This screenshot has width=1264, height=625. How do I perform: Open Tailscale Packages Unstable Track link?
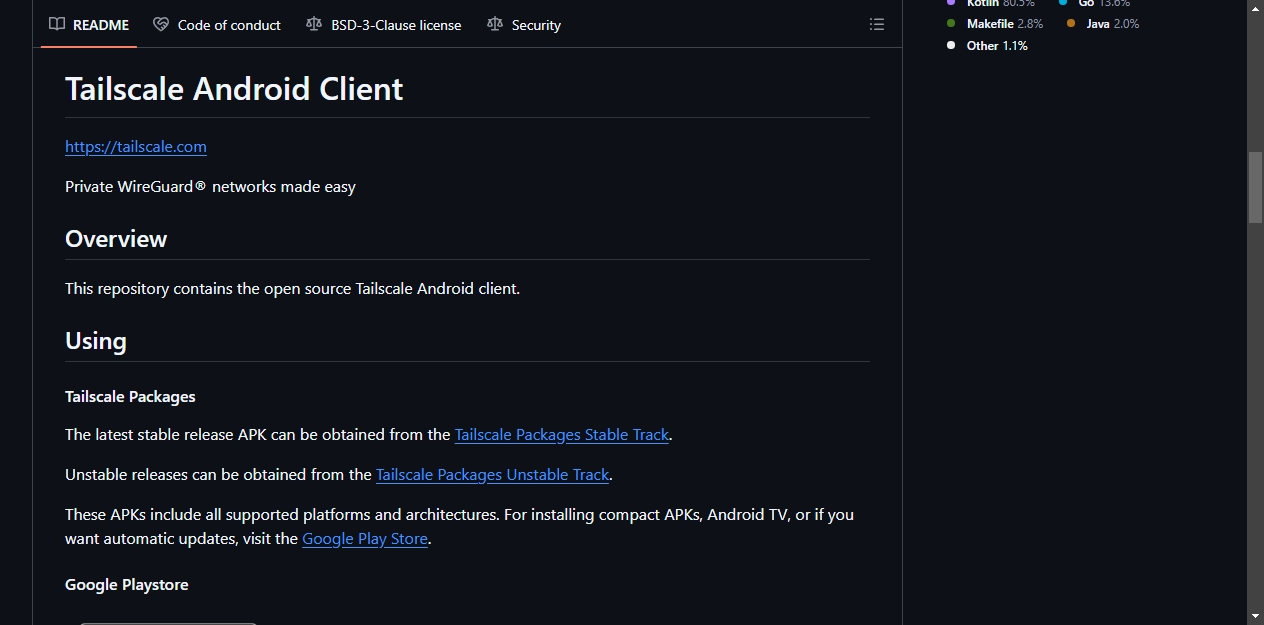point(492,475)
